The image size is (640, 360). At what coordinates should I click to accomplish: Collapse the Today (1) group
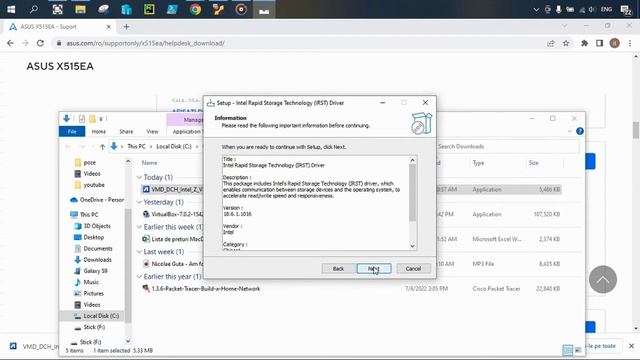139,177
